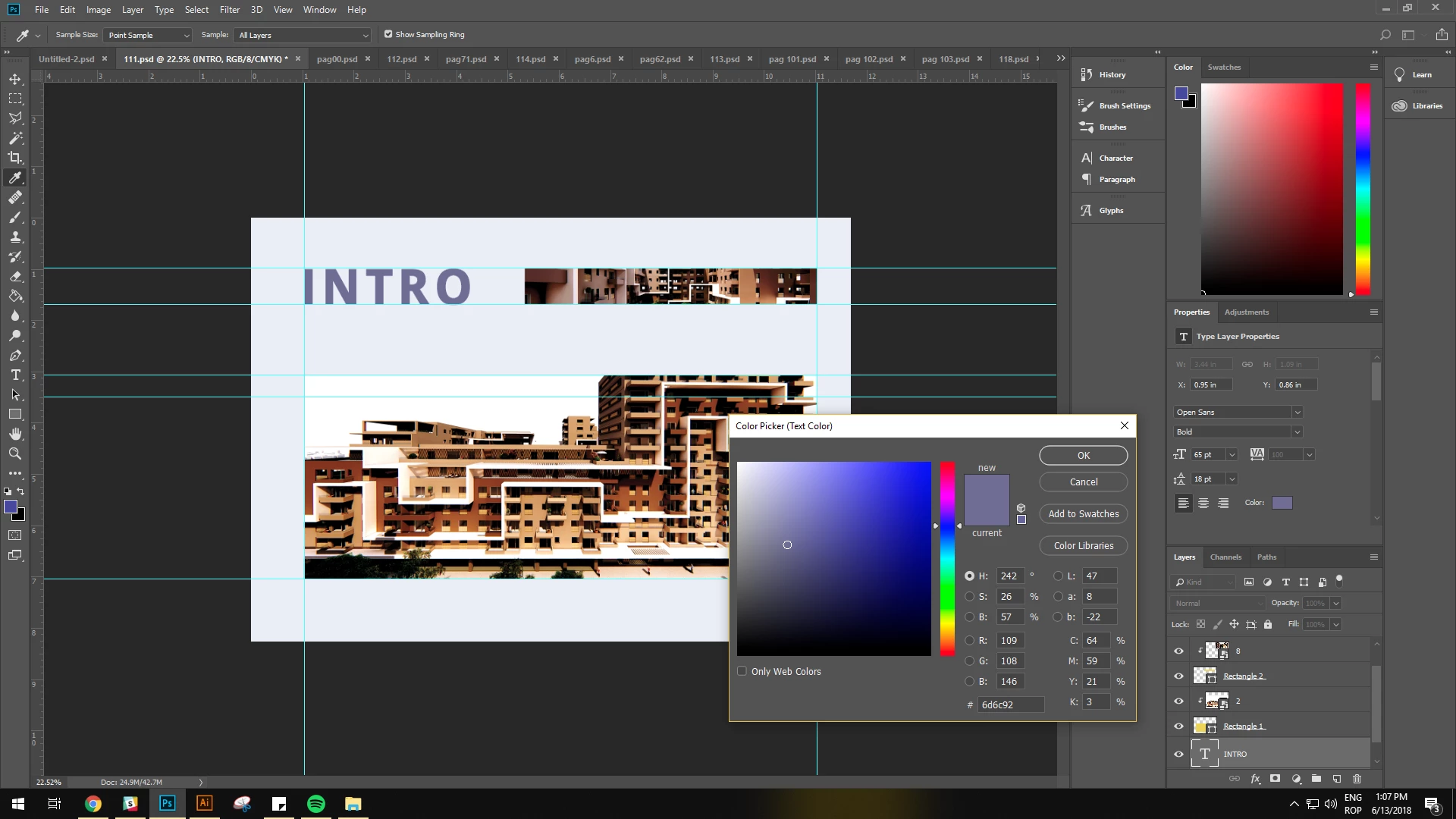This screenshot has height=819, width=1456.
Task: Select the Horizontal Type tool
Action: tap(15, 375)
